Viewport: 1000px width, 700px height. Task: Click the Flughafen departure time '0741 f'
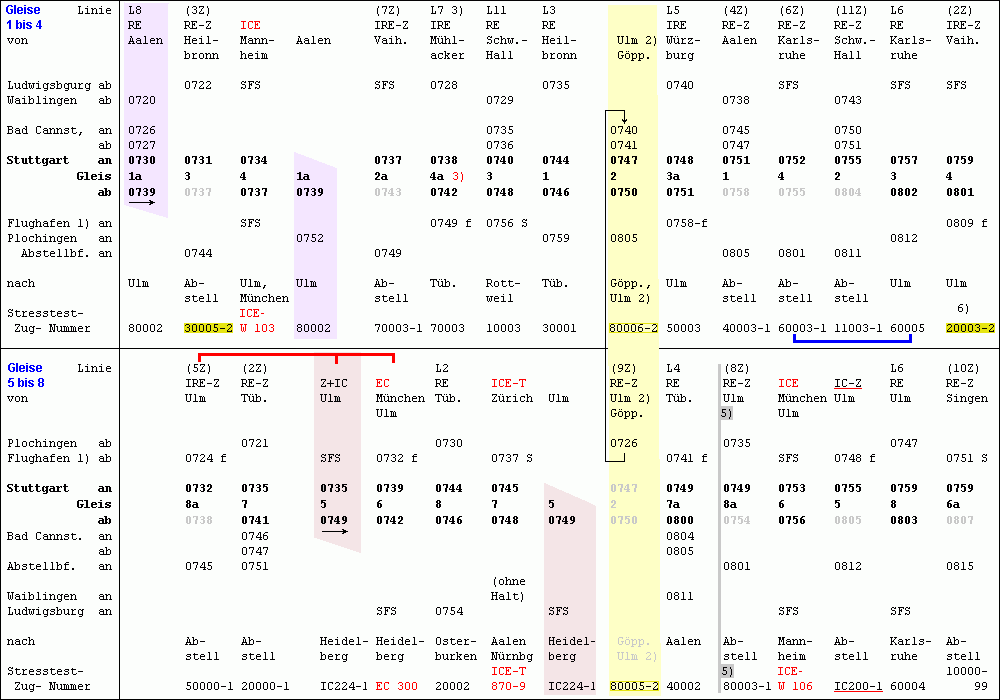tap(687, 458)
